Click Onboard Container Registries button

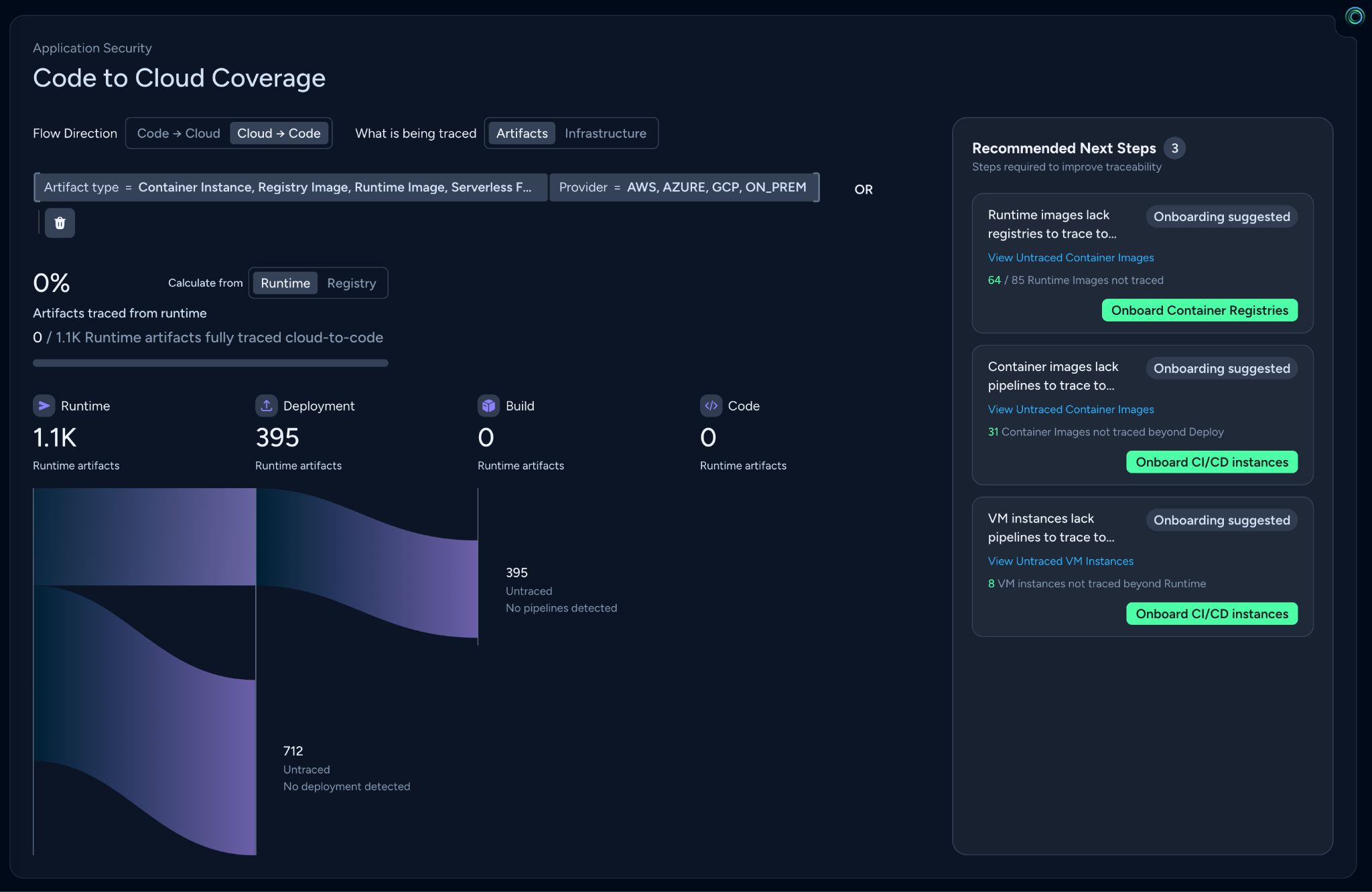click(1199, 310)
